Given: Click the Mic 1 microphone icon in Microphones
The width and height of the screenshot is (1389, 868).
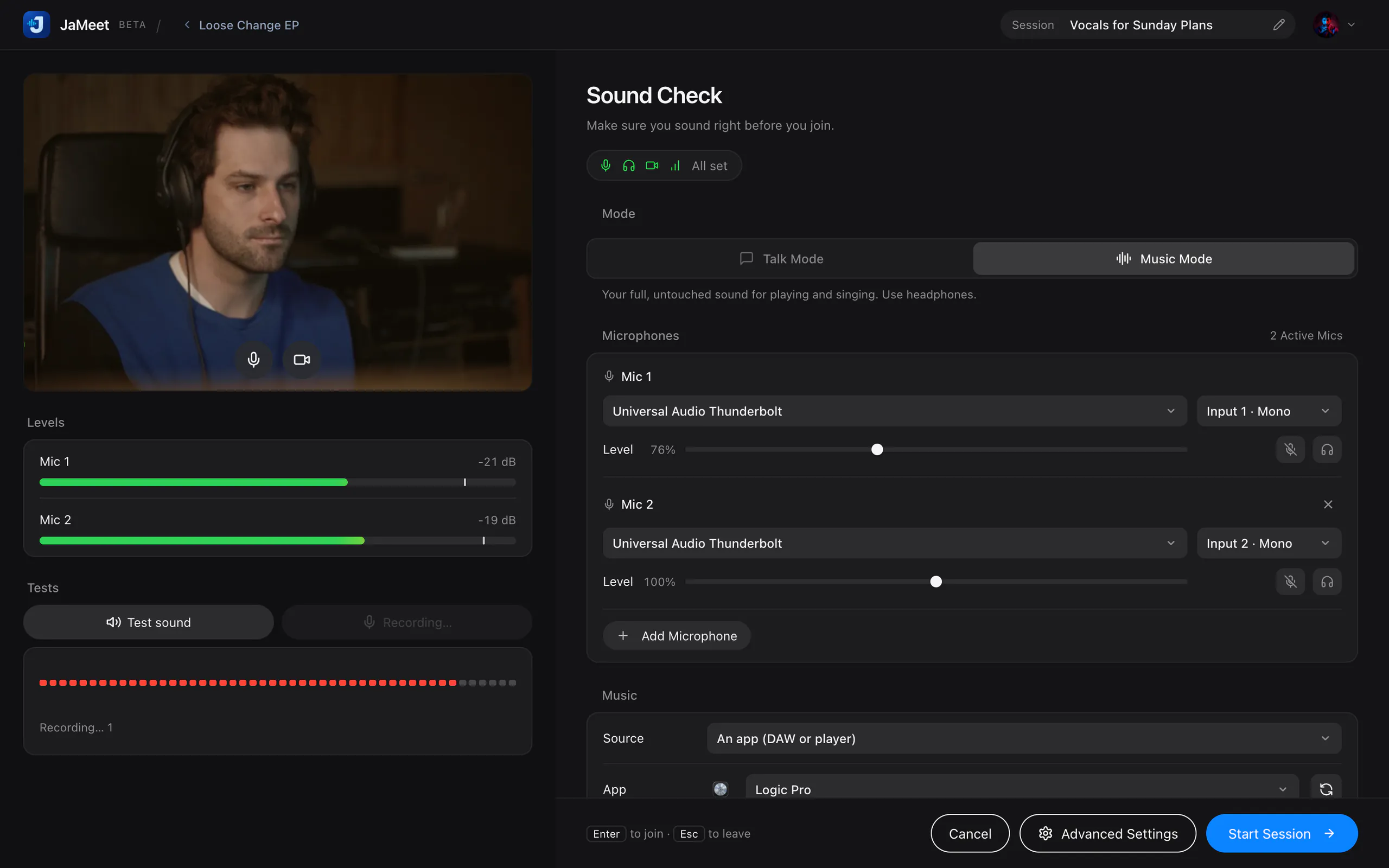Looking at the screenshot, I should click(x=609, y=376).
